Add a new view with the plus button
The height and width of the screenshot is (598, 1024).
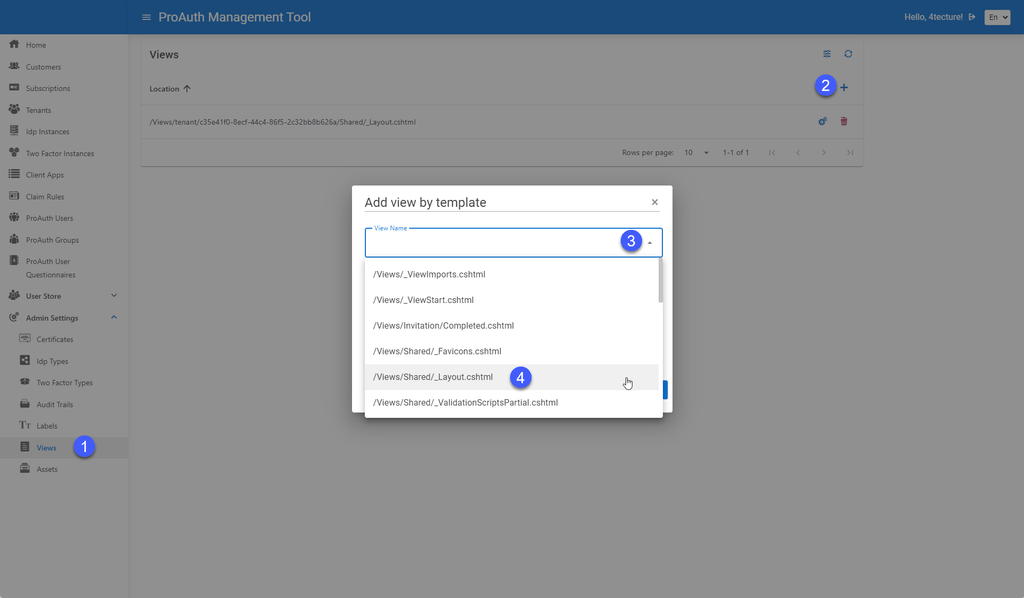(x=844, y=87)
